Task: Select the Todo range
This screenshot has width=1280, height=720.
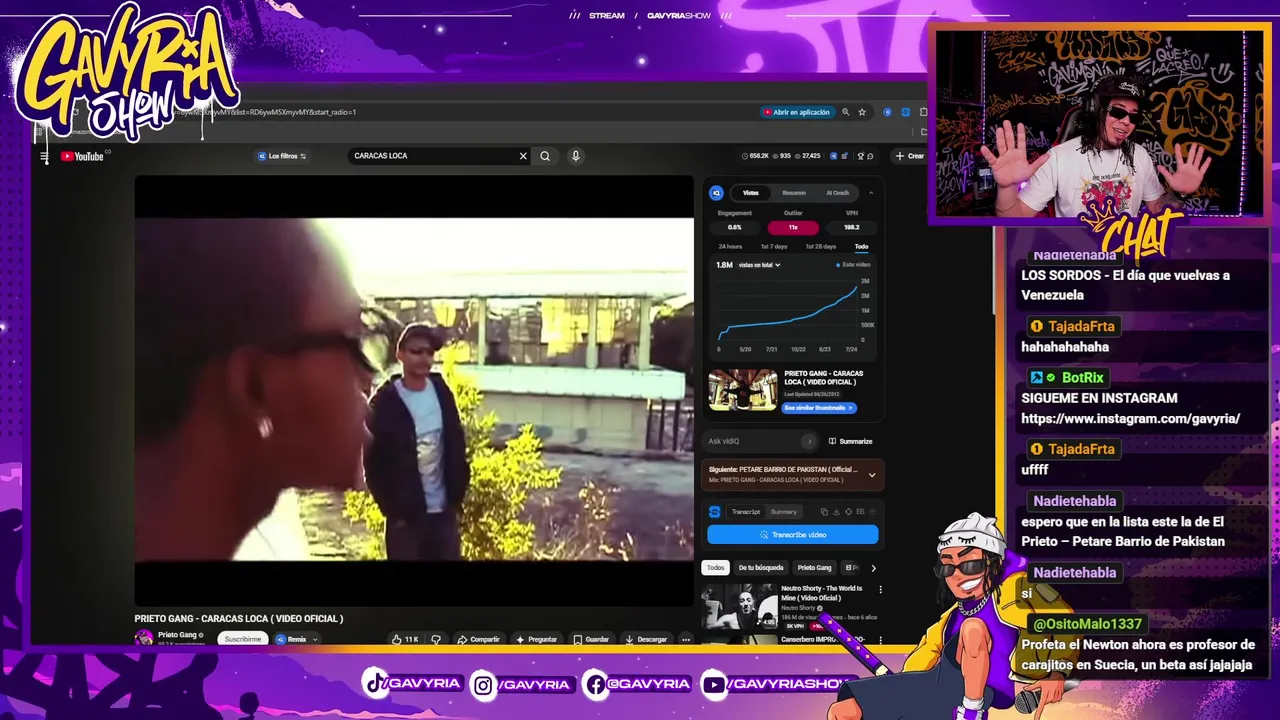Action: [x=861, y=246]
